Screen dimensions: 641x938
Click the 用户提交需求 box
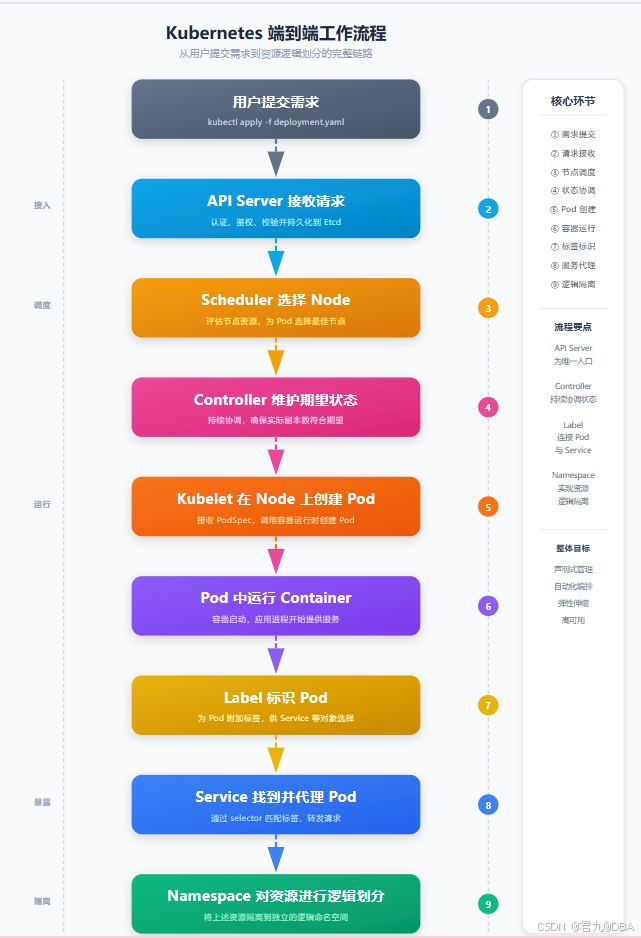276,109
